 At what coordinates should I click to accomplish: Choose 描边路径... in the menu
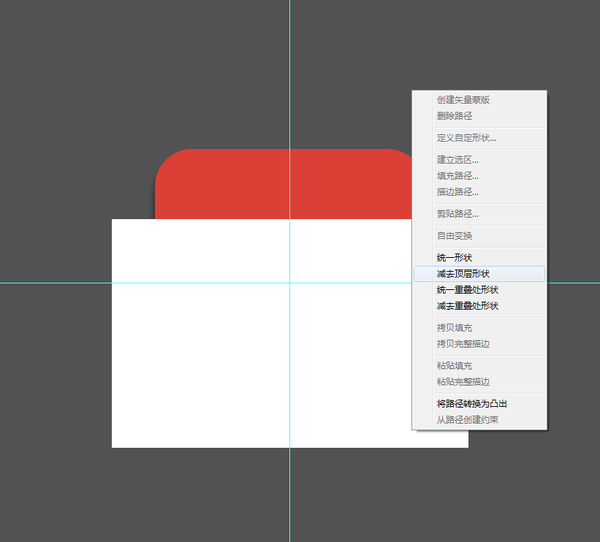(x=458, y=192)
